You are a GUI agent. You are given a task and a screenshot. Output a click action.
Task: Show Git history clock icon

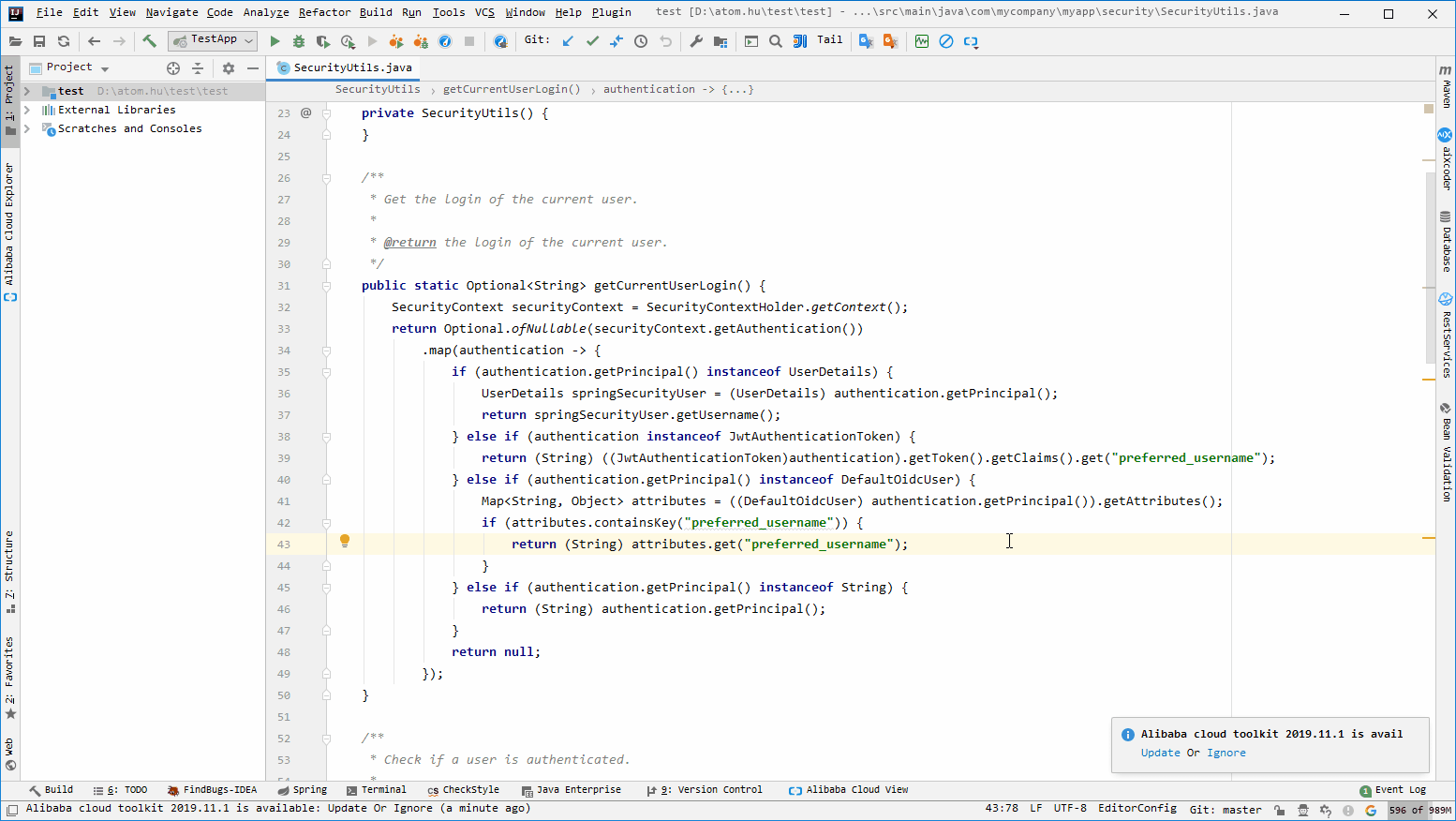point(641,41)
